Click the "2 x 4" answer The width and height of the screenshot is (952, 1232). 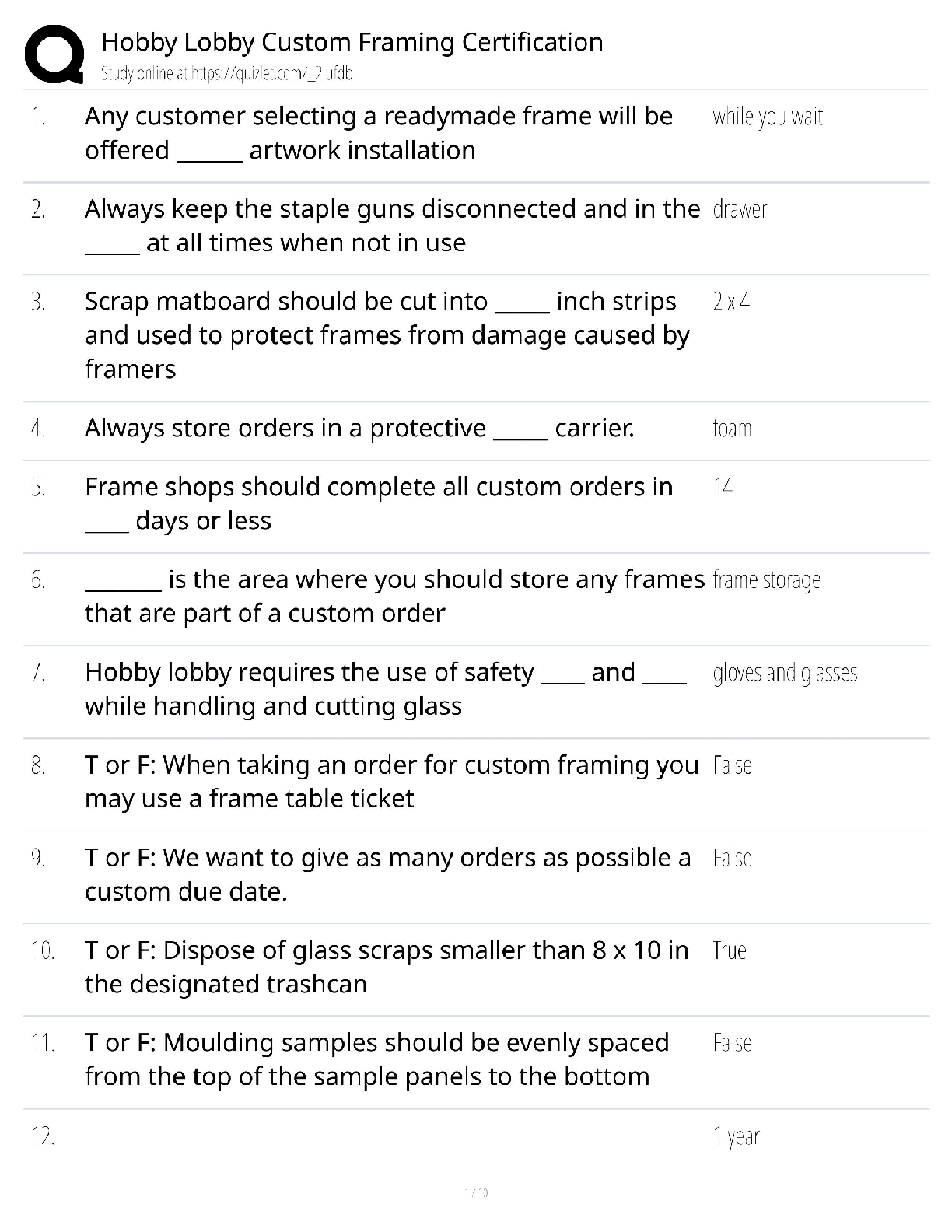(731, 302)
